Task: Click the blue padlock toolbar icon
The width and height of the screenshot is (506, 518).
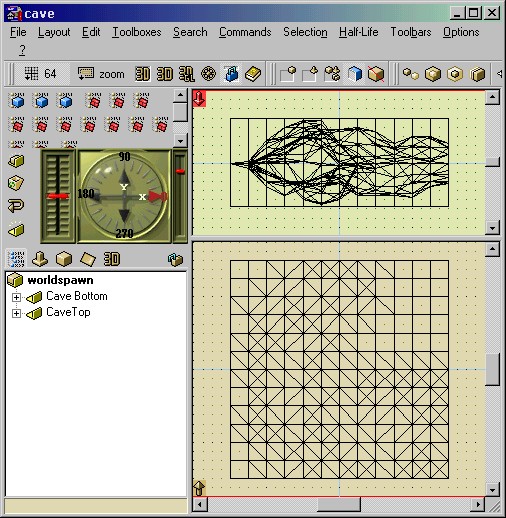Action: [231, 74]
